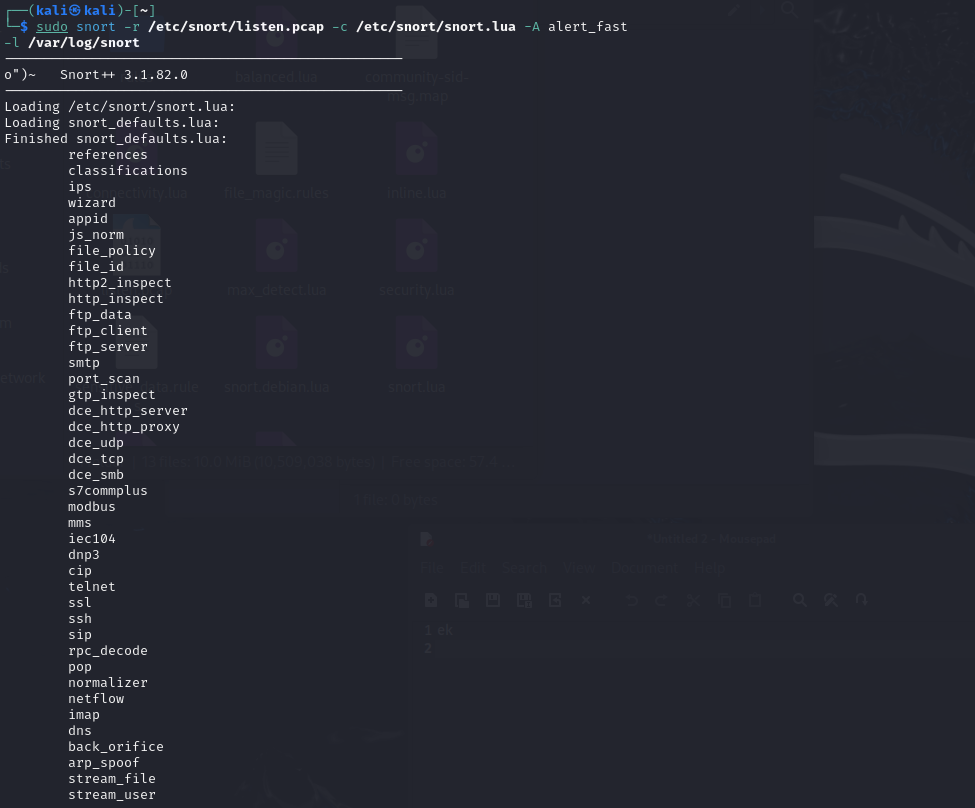Click 'ftp_client' line in terminal output
Image resolution: width=975 pixels, height=808 pixels.
pyautogui.click(x=108, y=330)
